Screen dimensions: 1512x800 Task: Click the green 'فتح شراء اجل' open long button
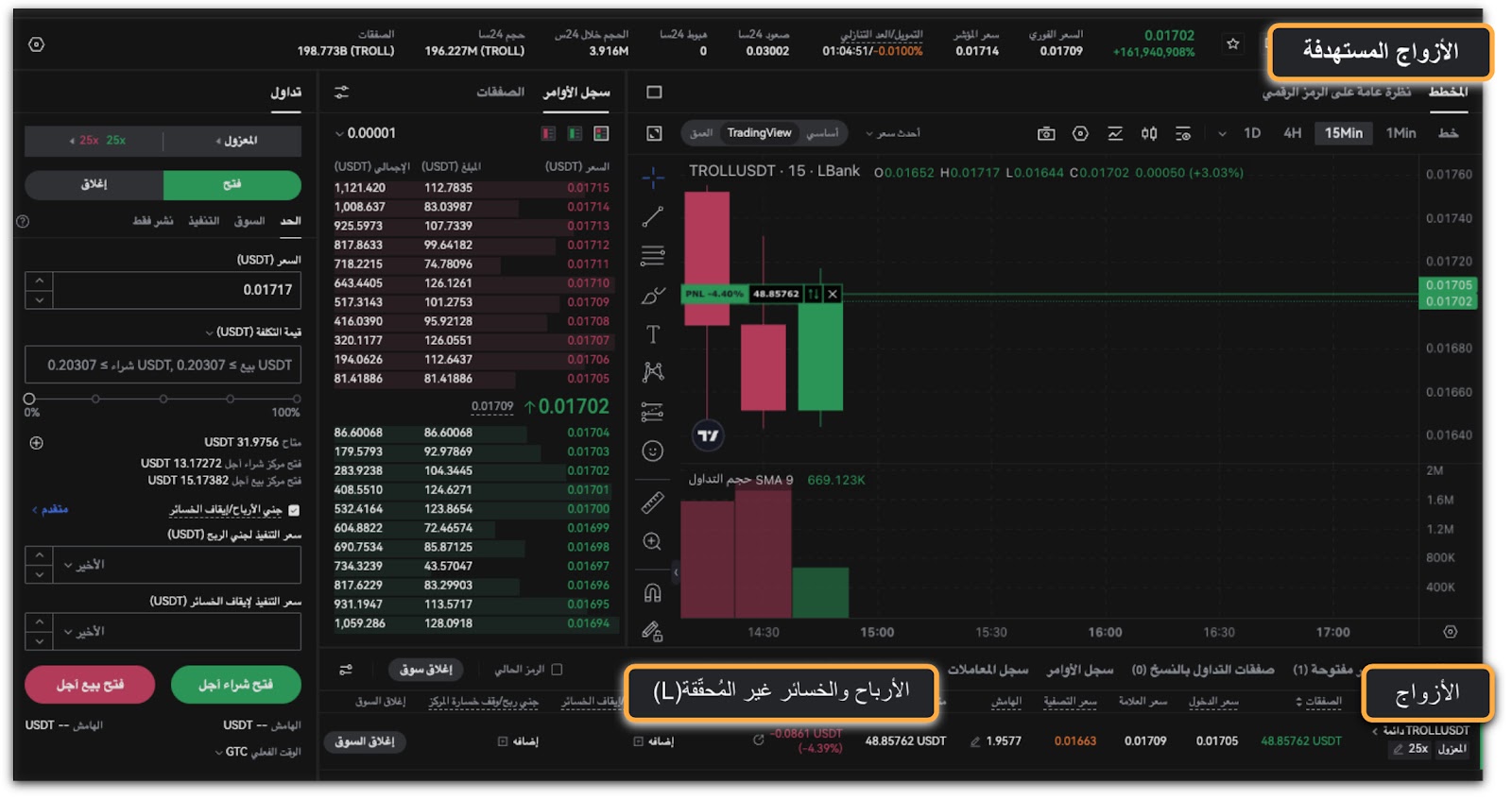click(x=235, y=685)
